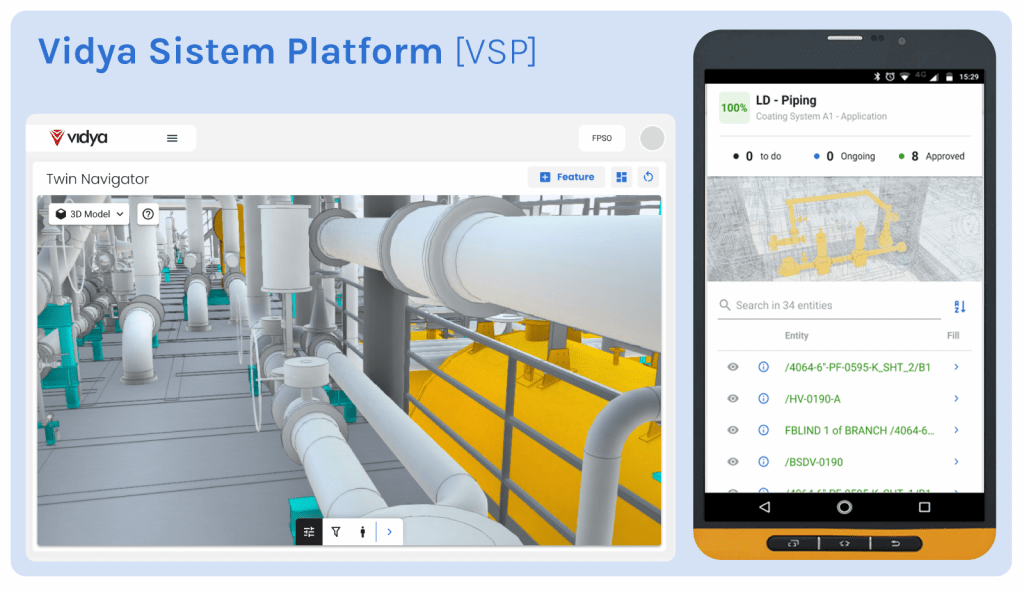The height and width of the screenshot is (592, 1024).
Task: Open the hamburger menu beside Vidya logo
Action: (172, 138)
